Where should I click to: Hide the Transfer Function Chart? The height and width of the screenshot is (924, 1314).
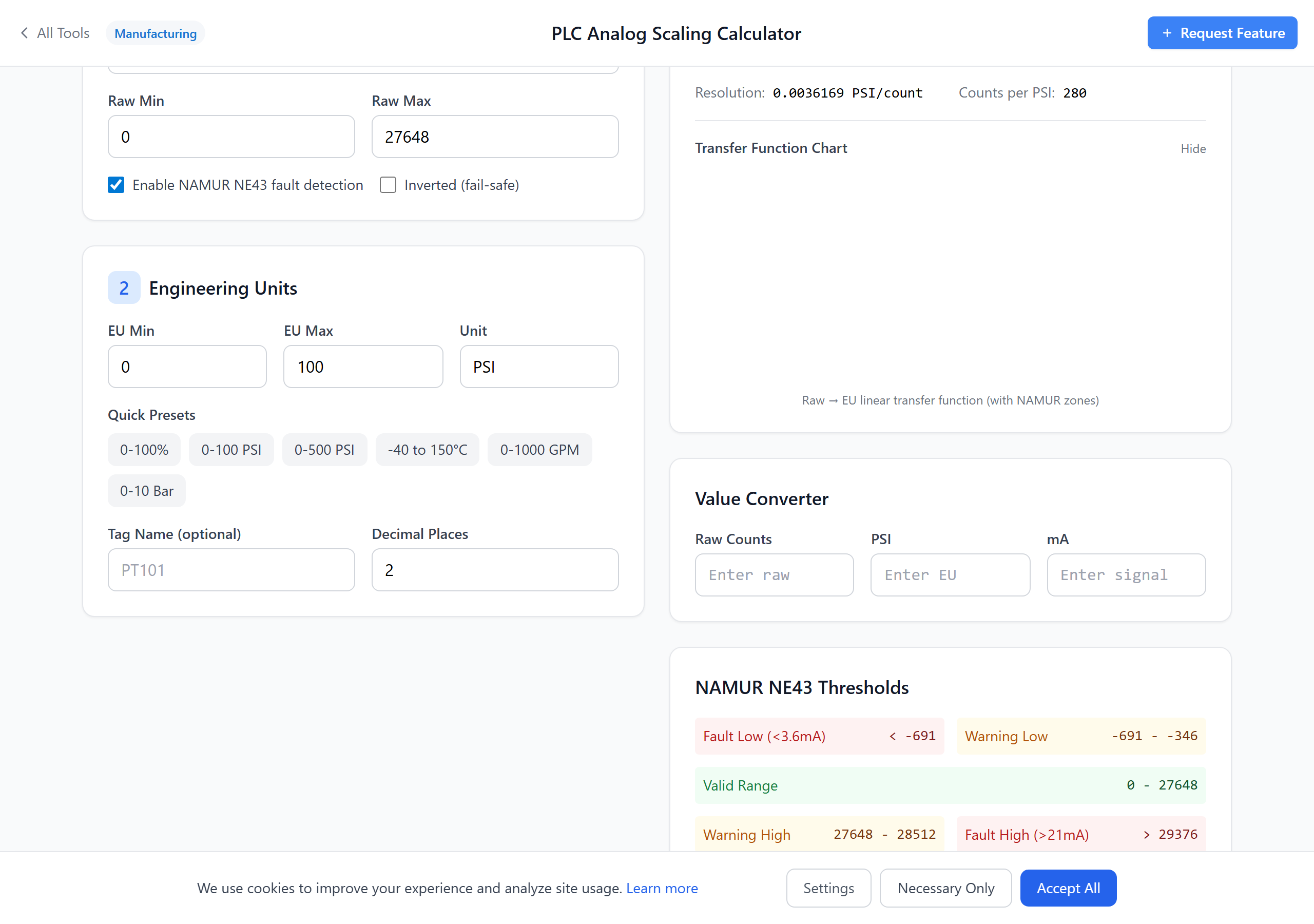click(1193, 149)
